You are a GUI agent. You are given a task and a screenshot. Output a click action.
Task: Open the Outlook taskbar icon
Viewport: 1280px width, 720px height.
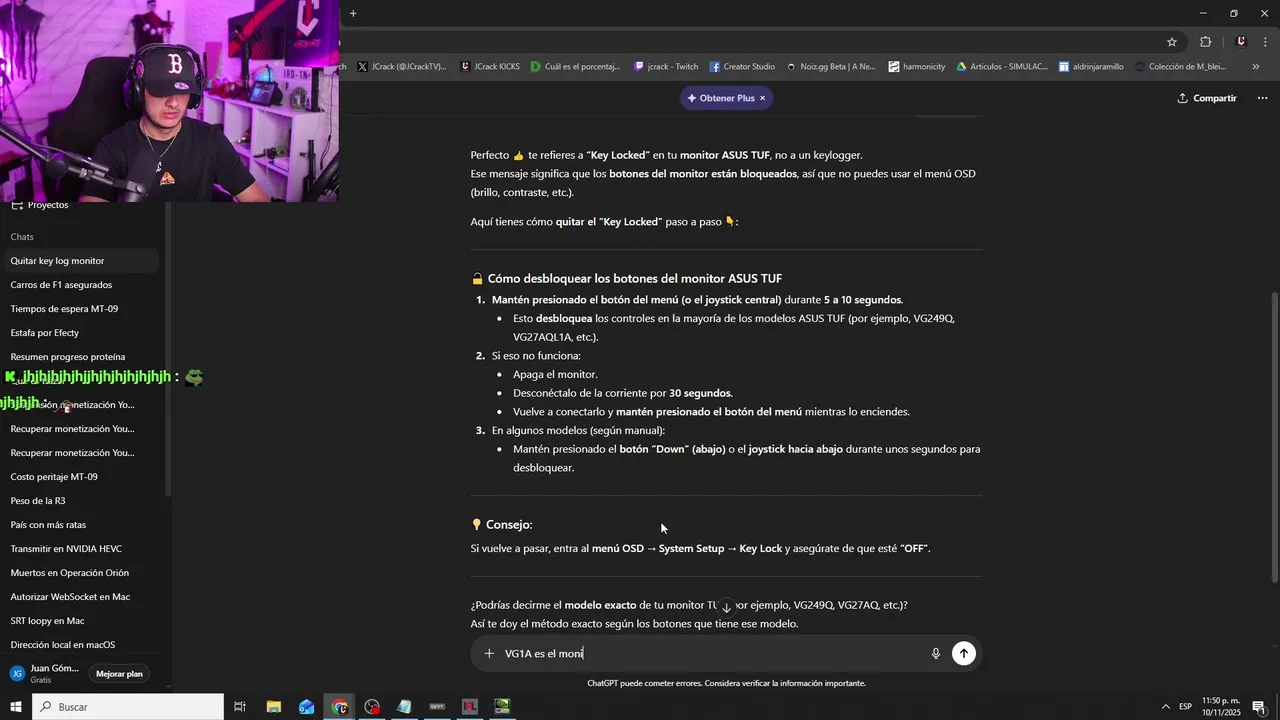(x=306, y=707)
